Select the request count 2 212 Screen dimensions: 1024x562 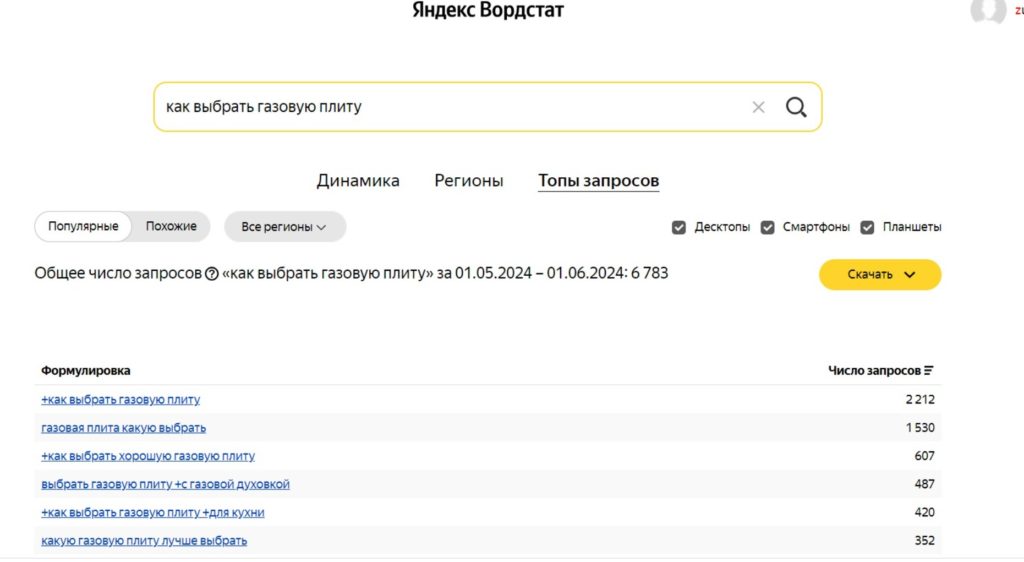920,399
